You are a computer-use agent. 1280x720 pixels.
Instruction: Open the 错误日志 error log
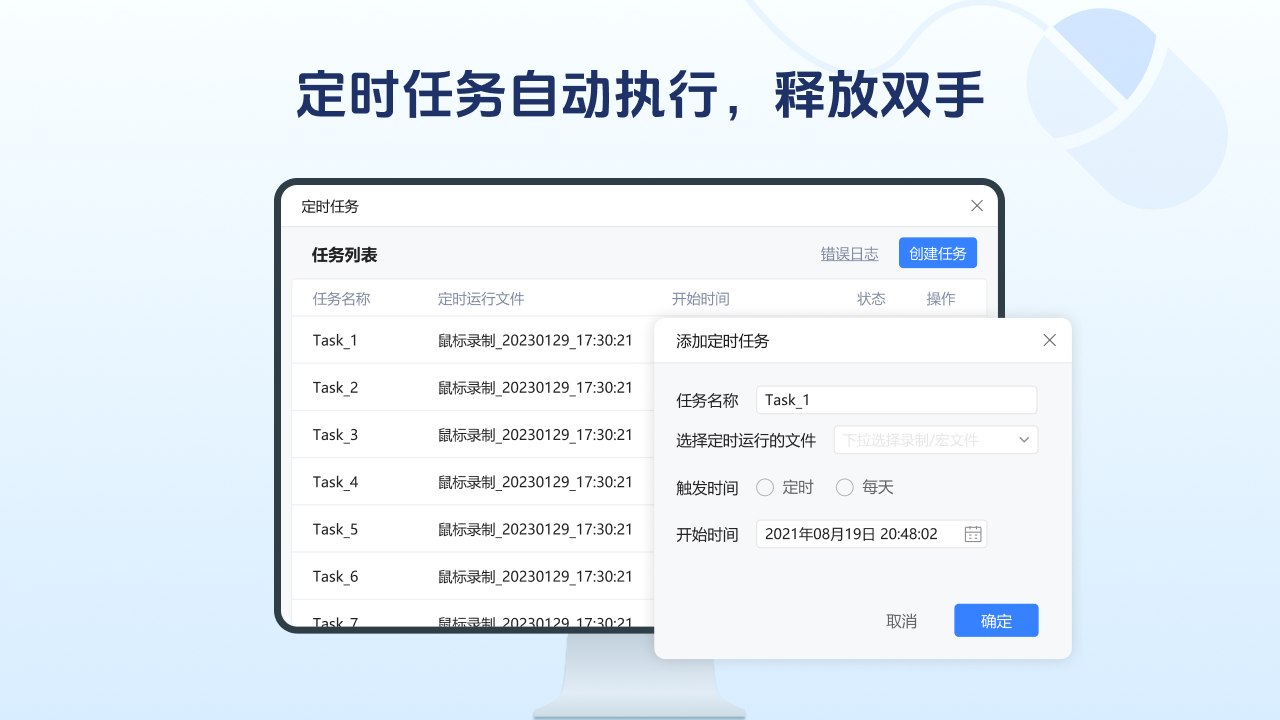pyautogui.click(x=849, y=253)
